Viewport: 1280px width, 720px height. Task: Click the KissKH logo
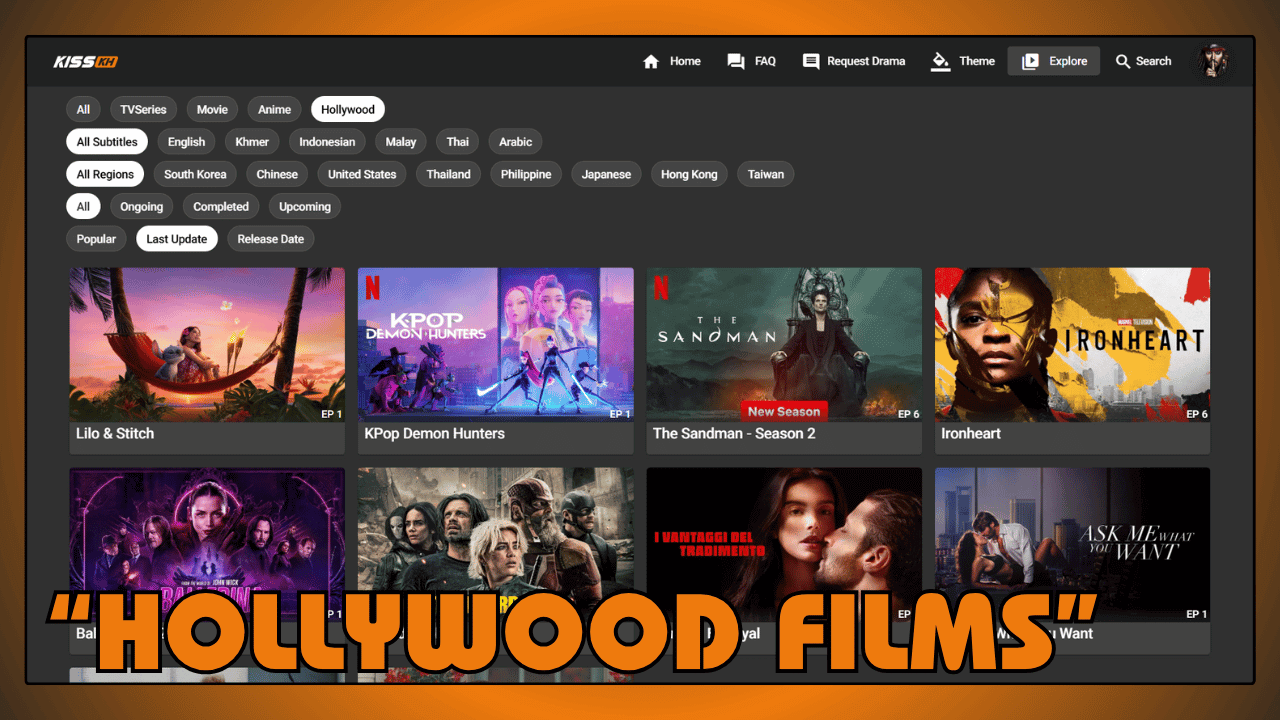pyautogui.click(x=86, y=61)
